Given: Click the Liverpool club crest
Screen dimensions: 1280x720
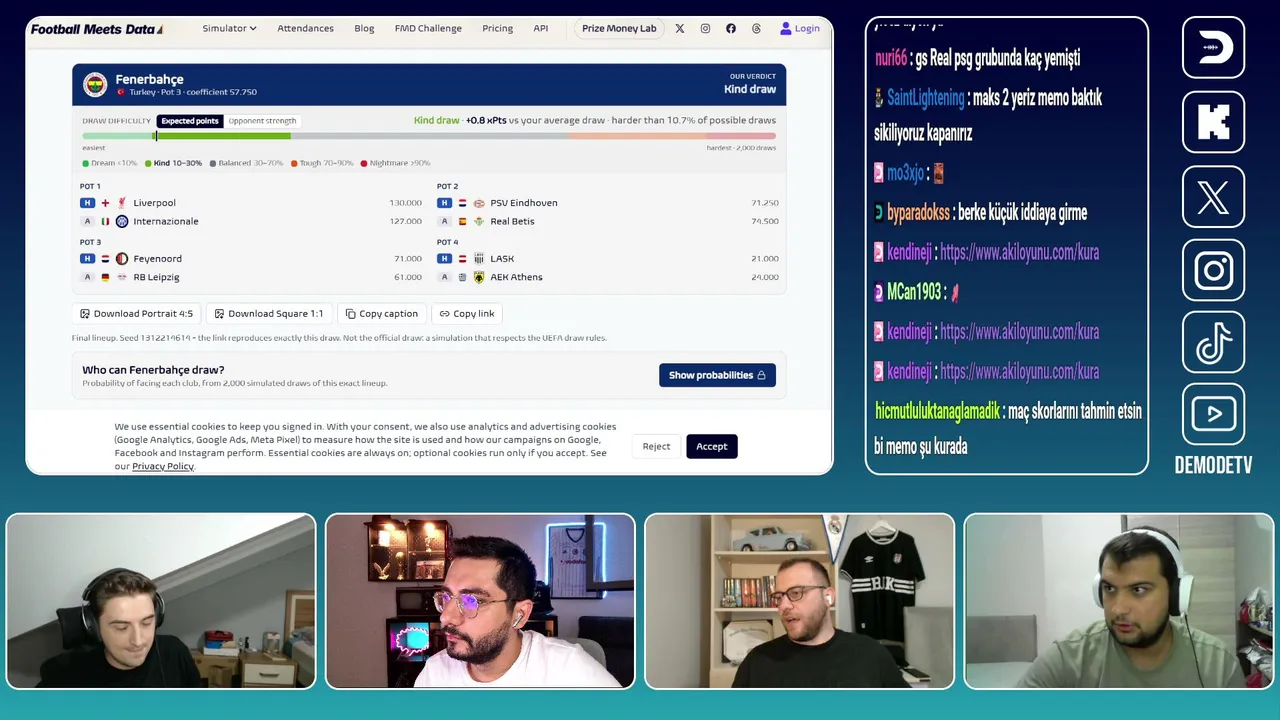Looking at the screenshot, I should click(x=122, y=203).
